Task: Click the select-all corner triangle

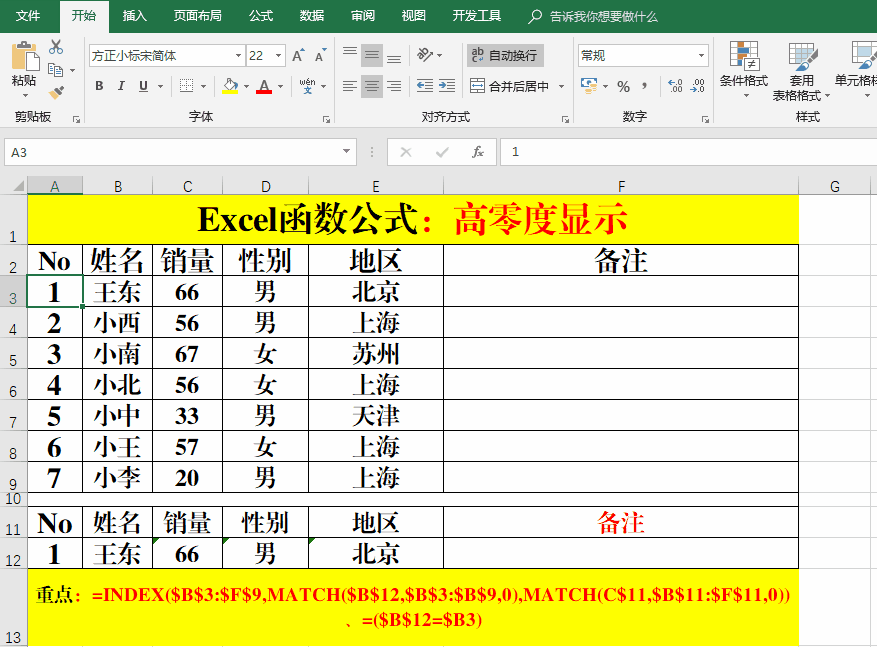Action: point(18,185)
